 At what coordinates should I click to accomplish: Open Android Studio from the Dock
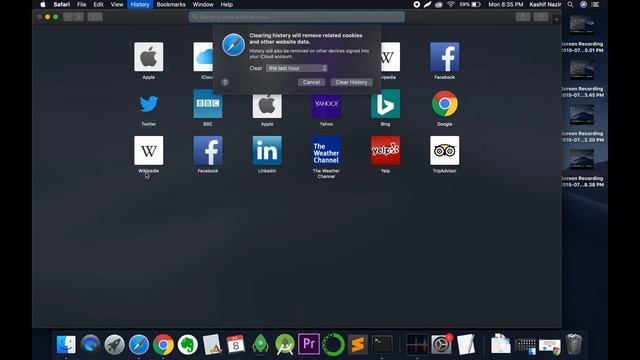click(x=284, y=344)
